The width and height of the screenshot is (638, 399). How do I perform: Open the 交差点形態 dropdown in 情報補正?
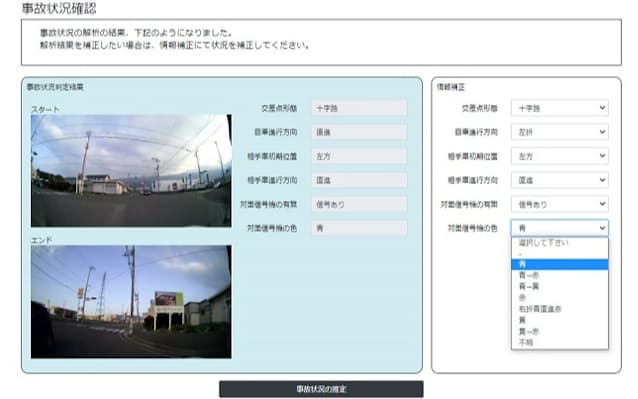[x=559, y=108]
